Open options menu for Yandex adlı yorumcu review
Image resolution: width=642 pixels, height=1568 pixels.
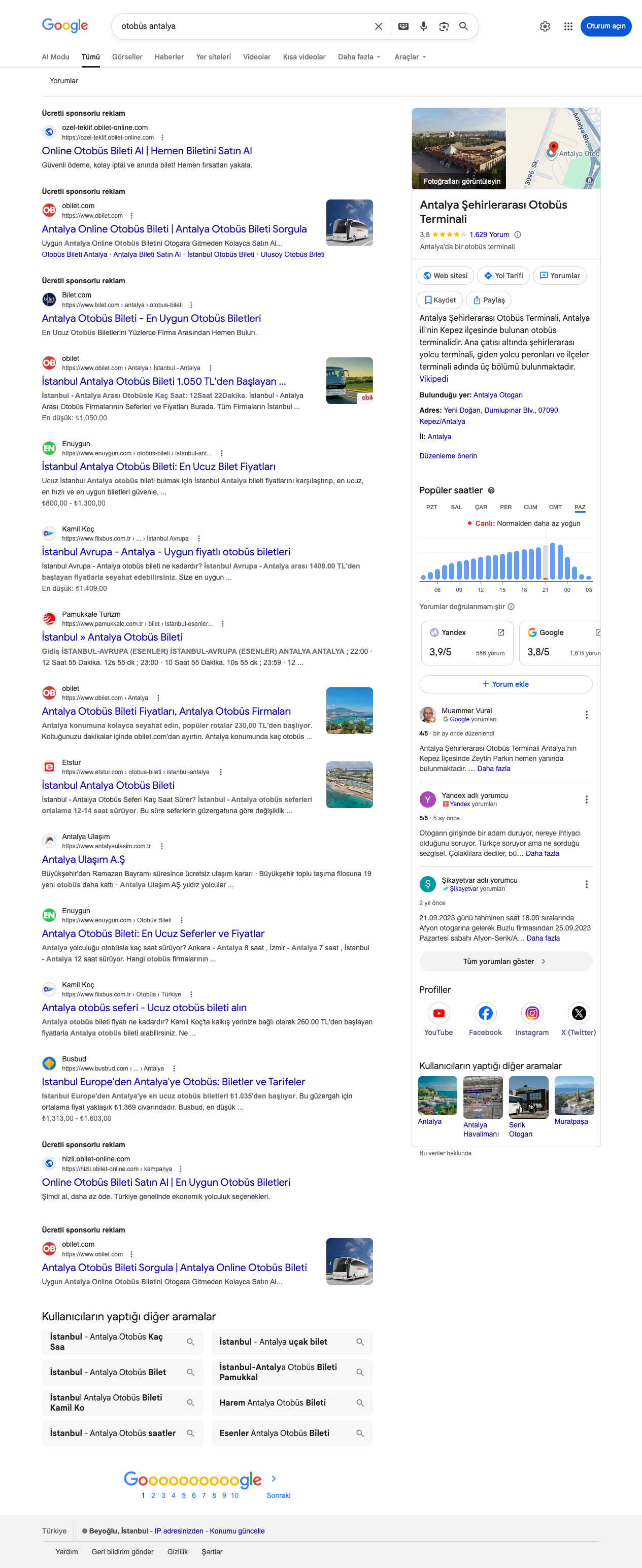(586, 799)
